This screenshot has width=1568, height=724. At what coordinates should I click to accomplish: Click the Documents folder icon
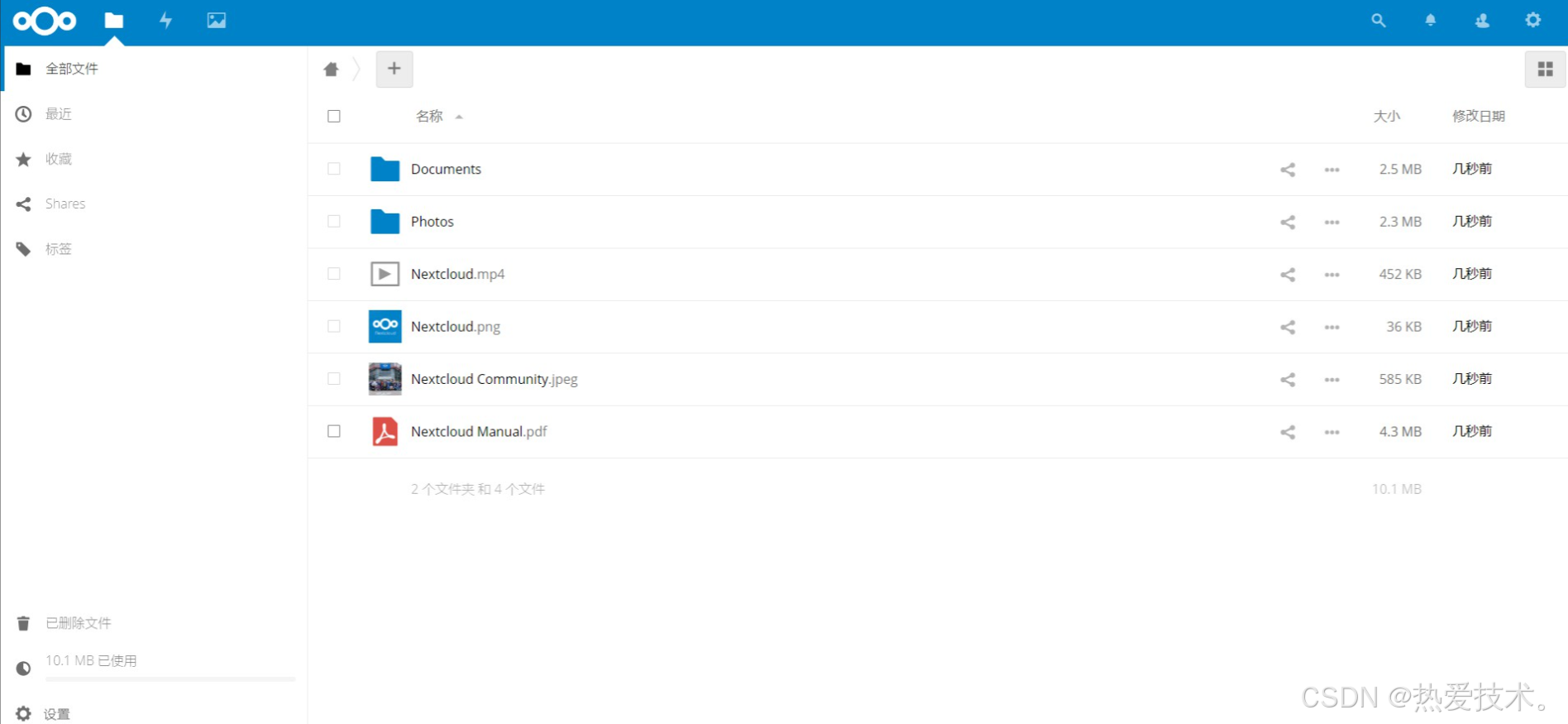pyautogui.click(x=385, y=169)
